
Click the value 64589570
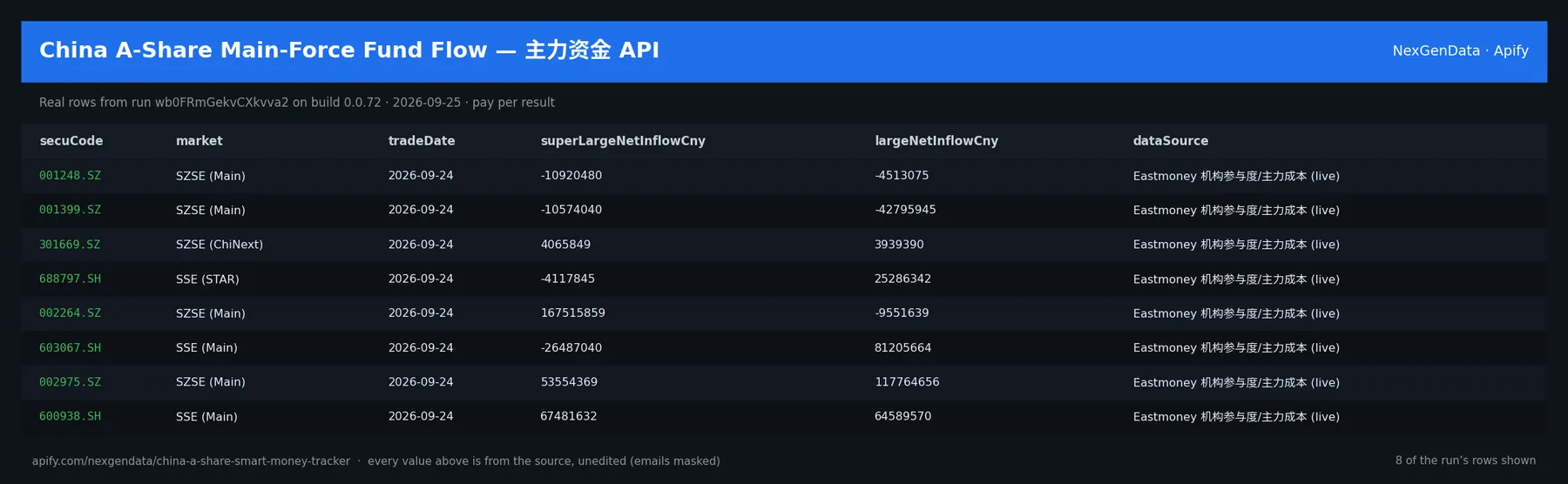click(902, 416)
